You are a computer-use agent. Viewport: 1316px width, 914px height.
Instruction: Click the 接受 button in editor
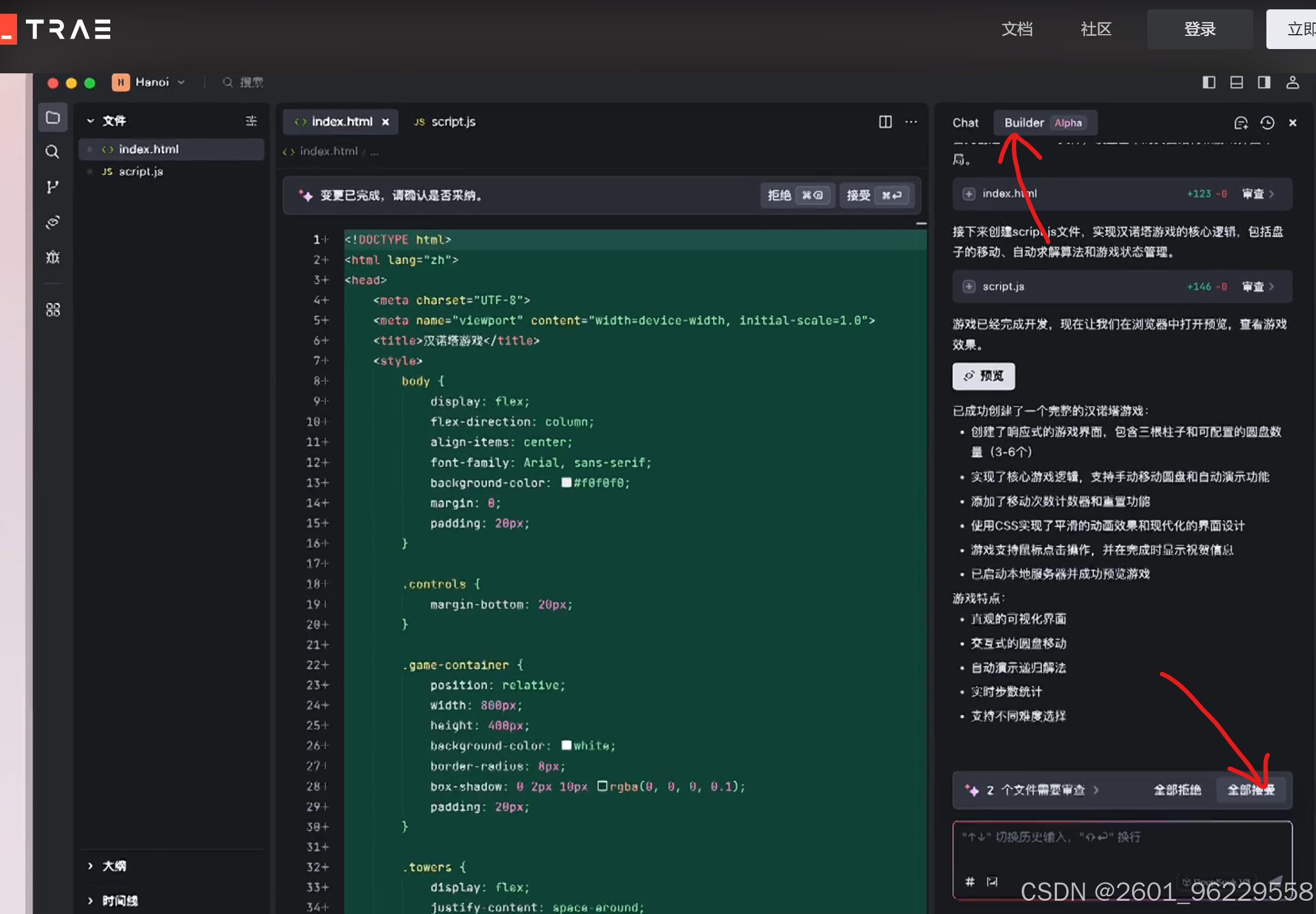point(876,195)
